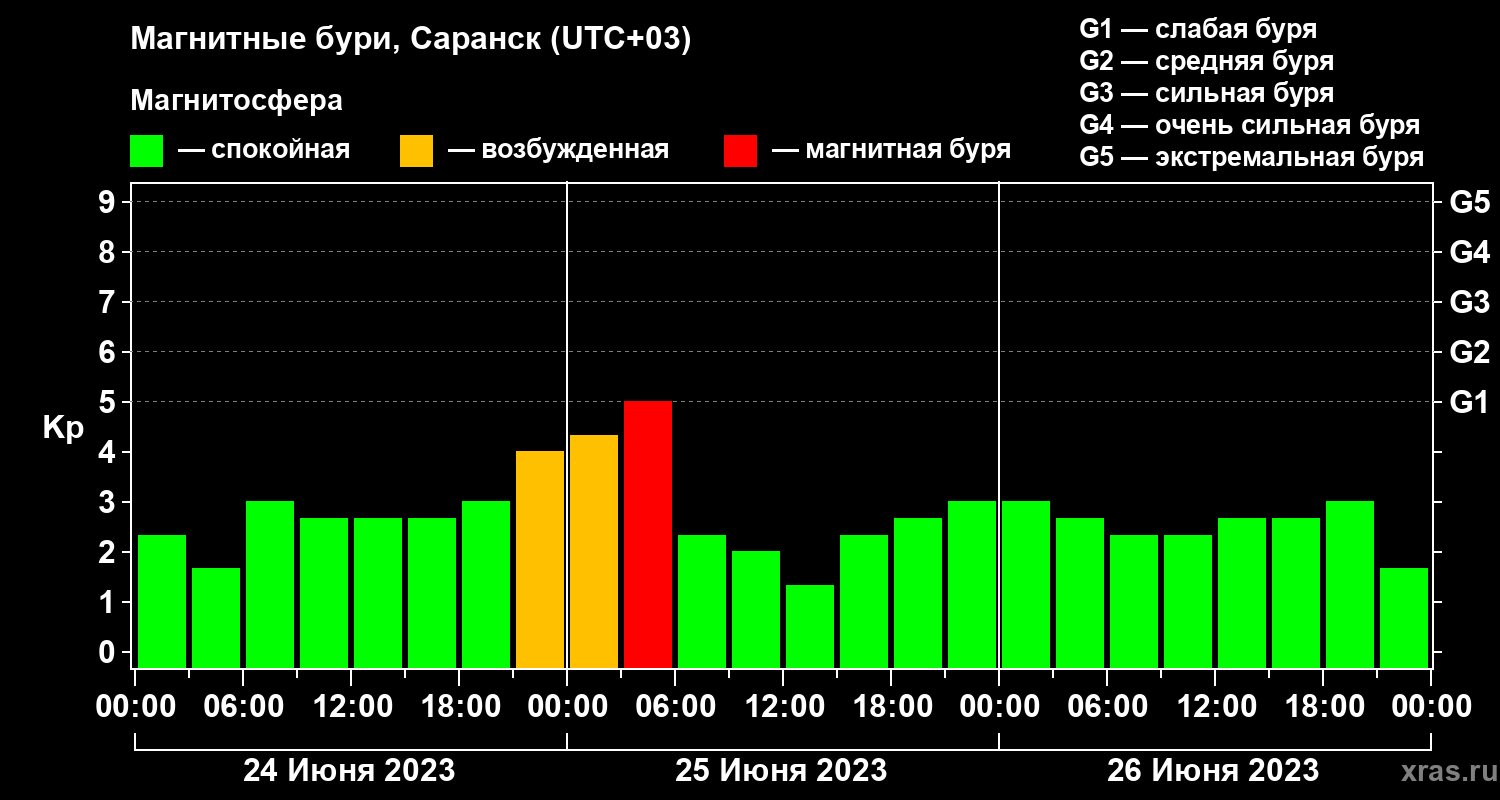This screenshot has width=1500, height=800.
Task: Select the orange bar ending at midnight 24 June
Action: [x=540, y=559]
